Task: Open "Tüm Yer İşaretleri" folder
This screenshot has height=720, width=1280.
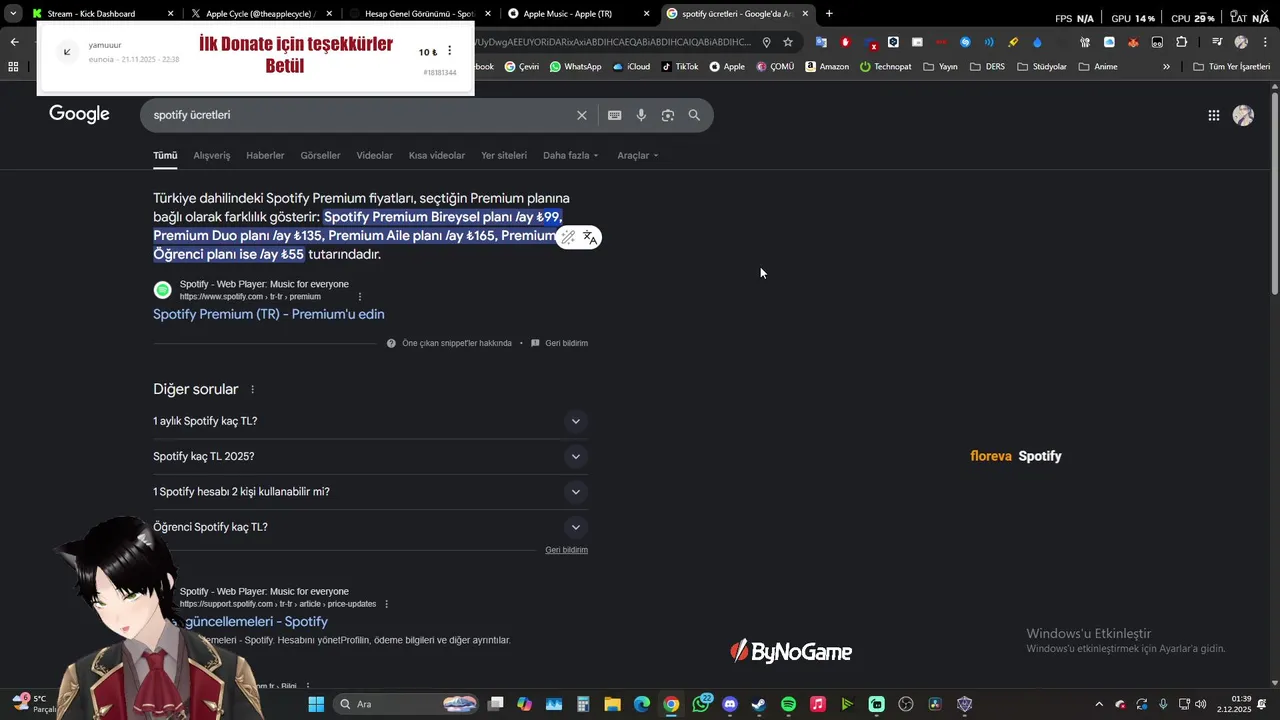Action: tap(1231, 67)
